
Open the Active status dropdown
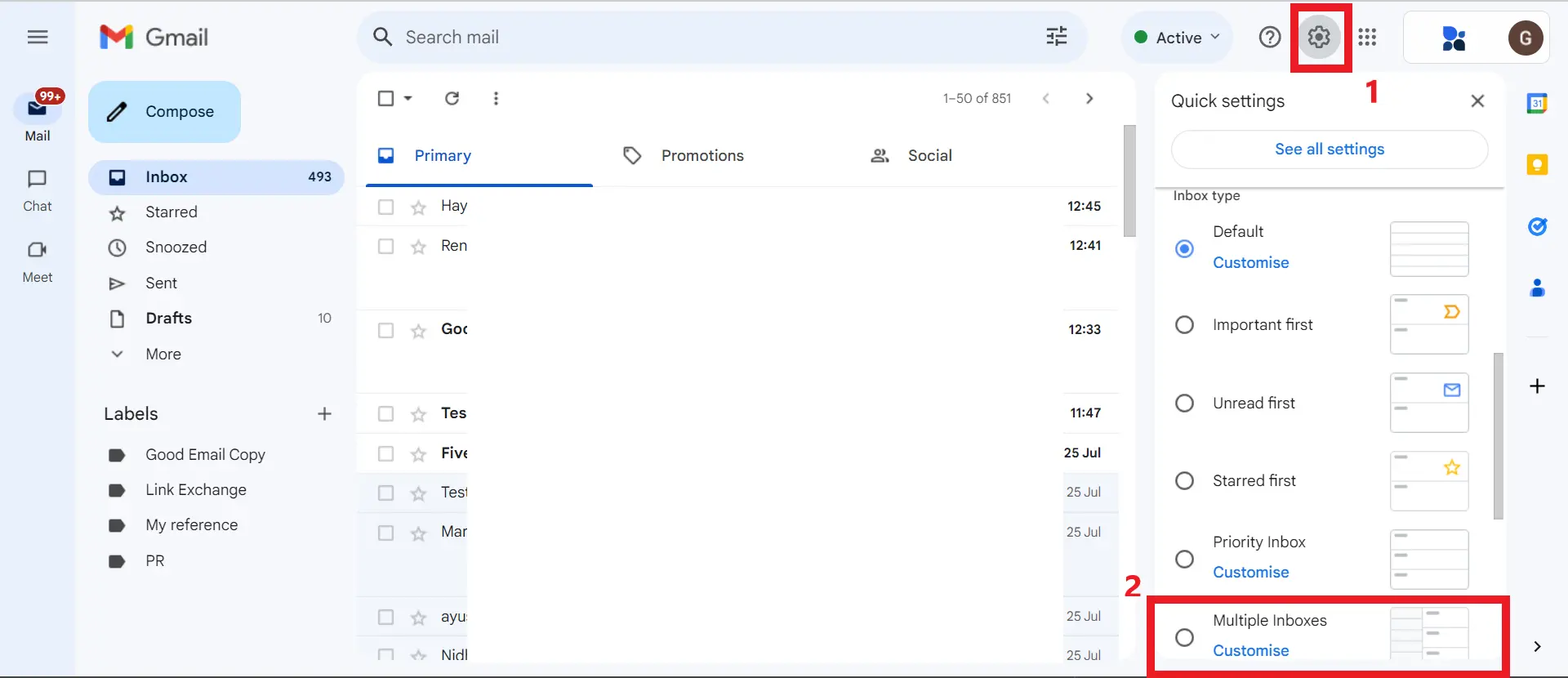click(x=1177, y=38)
